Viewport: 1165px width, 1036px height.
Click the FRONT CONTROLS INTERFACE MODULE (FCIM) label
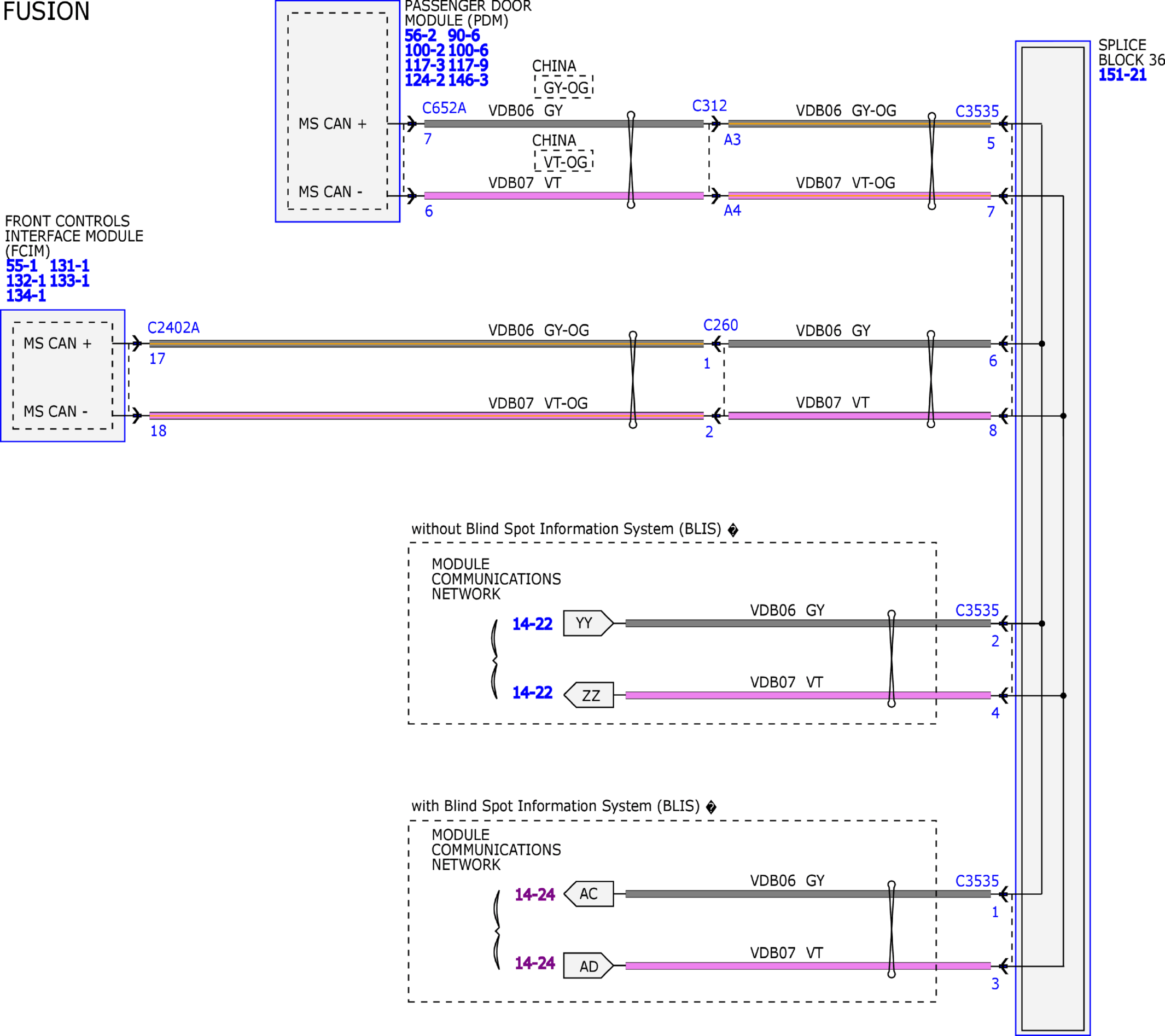point(74,236)
